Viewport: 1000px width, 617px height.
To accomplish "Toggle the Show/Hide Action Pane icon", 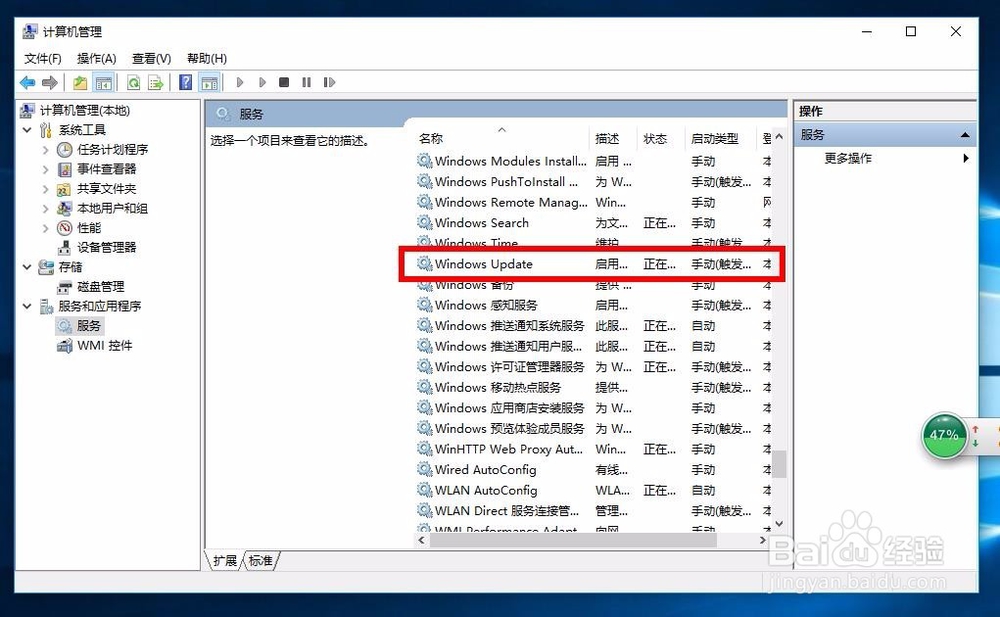I will coord(209,82).
